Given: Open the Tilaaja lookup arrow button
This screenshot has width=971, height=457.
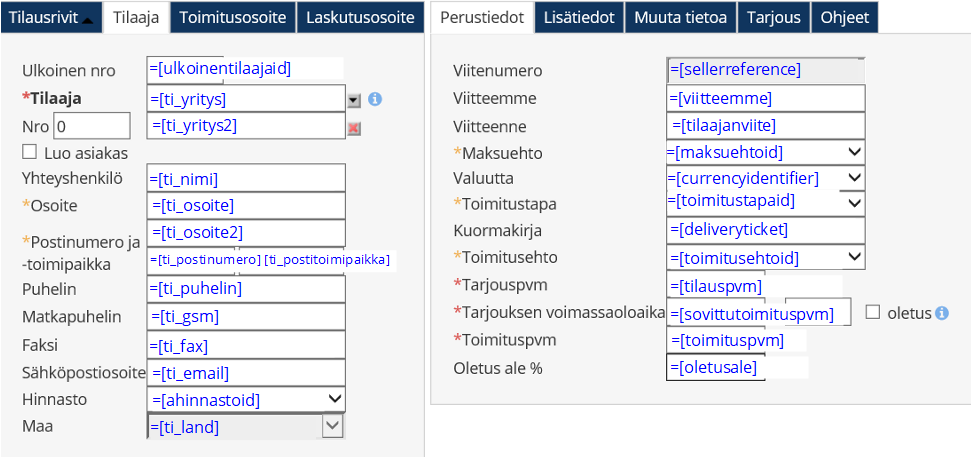Looking at the screenshot, I should pos(353,99).
